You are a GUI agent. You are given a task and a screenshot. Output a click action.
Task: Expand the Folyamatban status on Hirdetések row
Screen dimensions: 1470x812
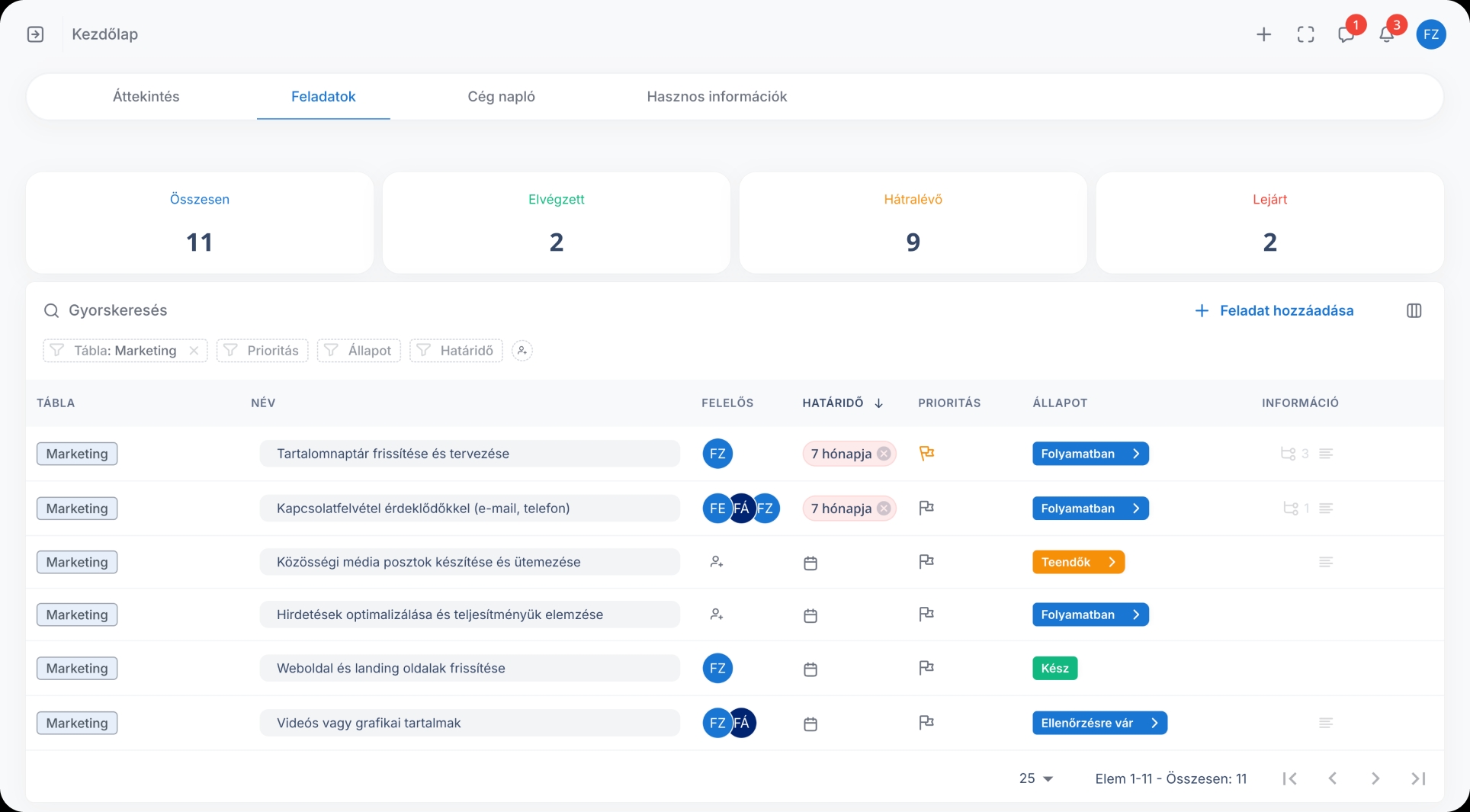(x=1135, y=615)
